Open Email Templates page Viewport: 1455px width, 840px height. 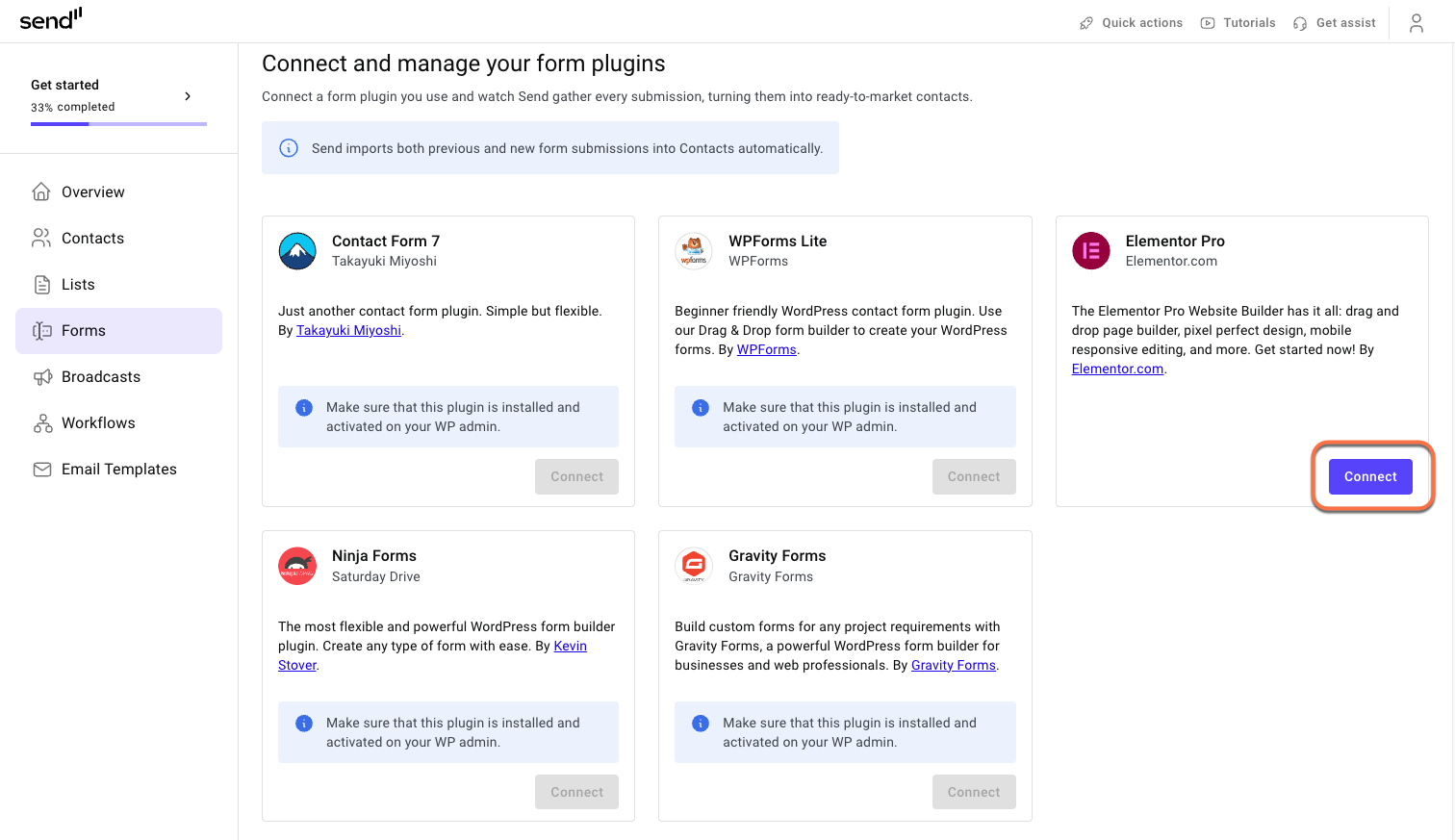click(118, 469)
